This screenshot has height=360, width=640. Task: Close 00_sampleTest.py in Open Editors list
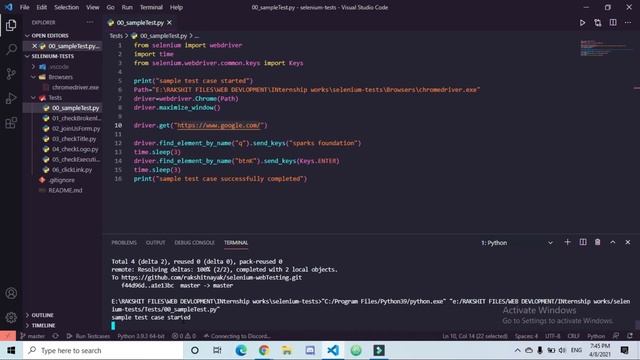(35, 46)
